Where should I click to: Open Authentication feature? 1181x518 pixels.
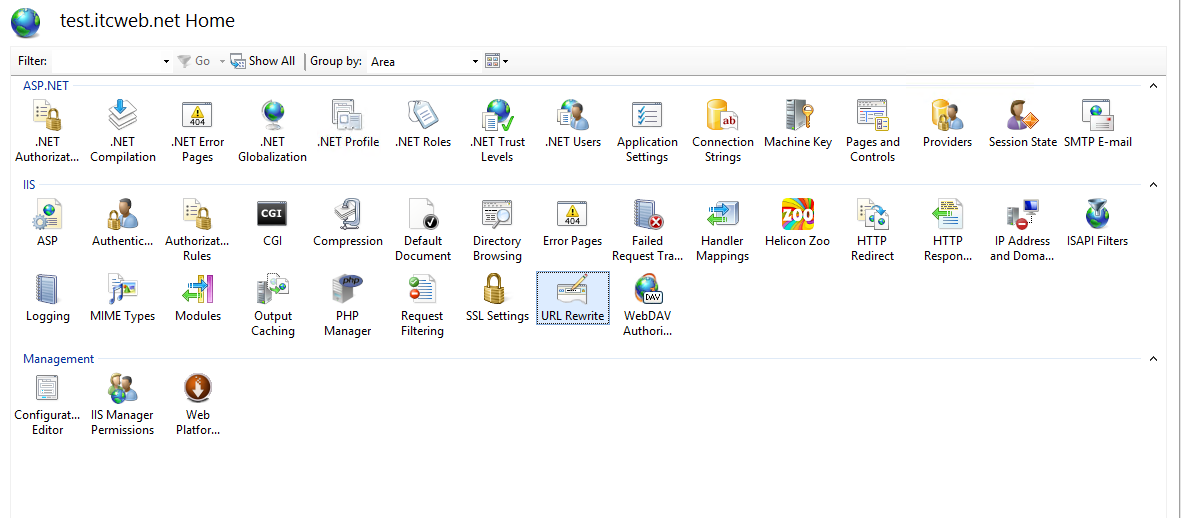tap(123, 224)
